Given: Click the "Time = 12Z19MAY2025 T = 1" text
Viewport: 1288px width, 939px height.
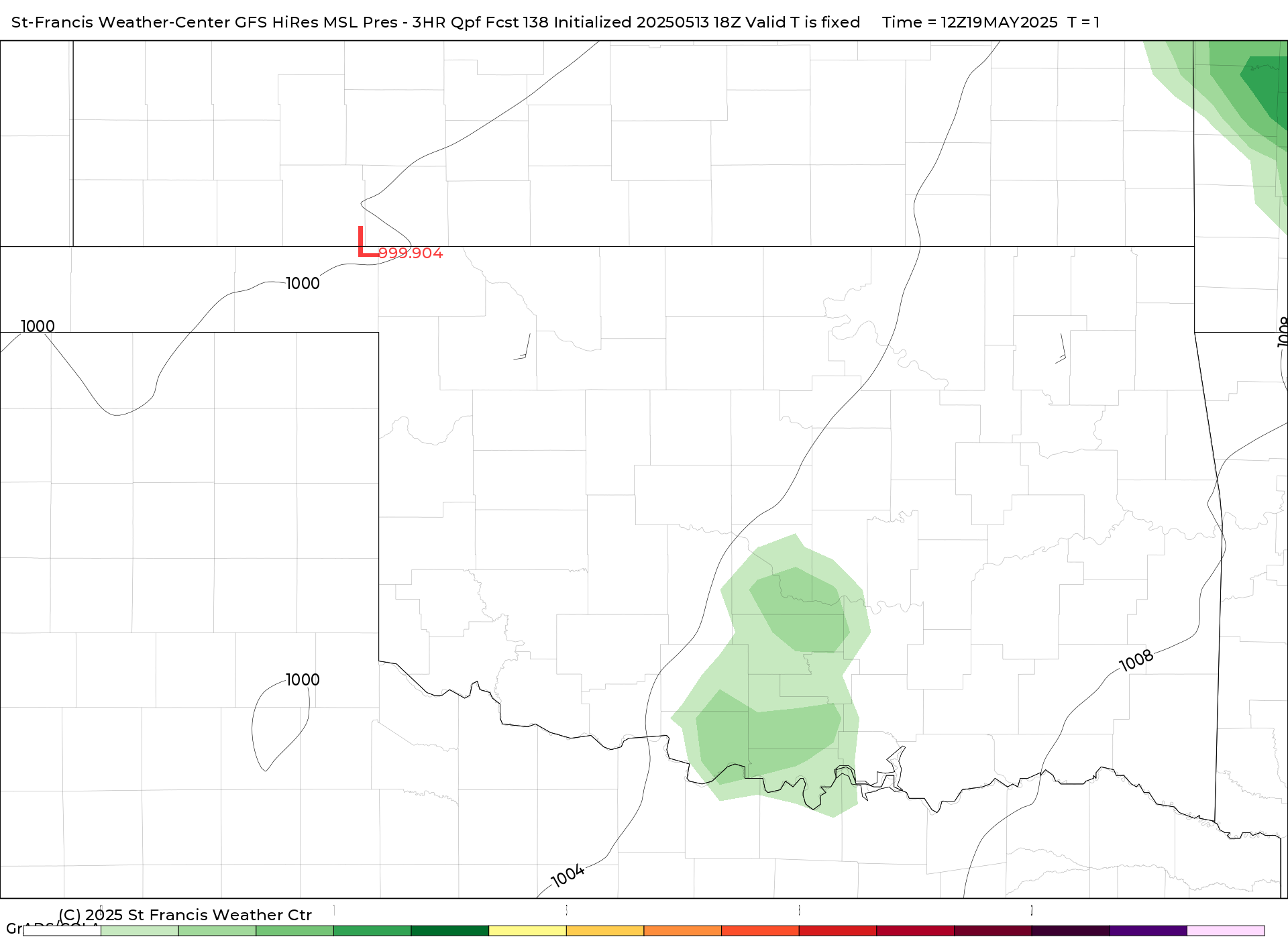Looking at the screenshot, I should pos(991,22).
